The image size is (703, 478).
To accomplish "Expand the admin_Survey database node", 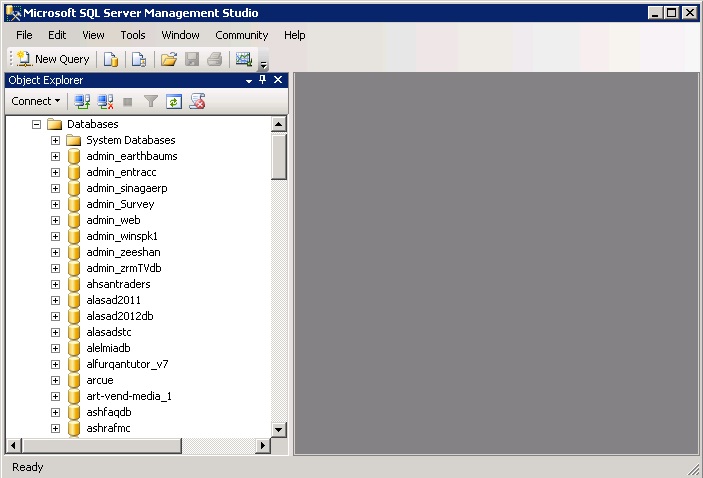I will 55,204.
